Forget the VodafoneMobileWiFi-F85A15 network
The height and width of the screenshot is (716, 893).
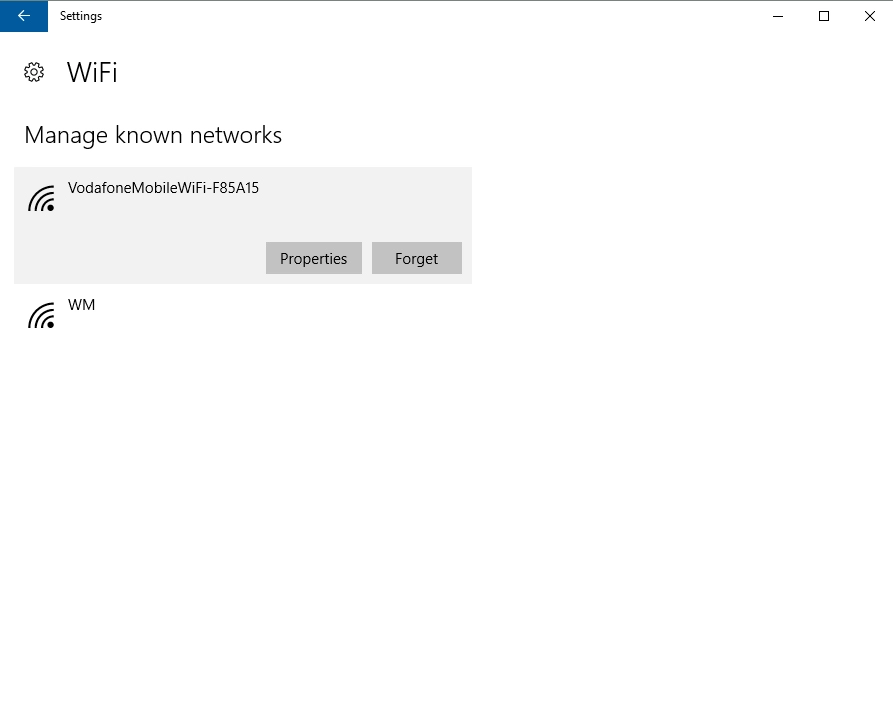pyautogui.click(x=416, y=258)
